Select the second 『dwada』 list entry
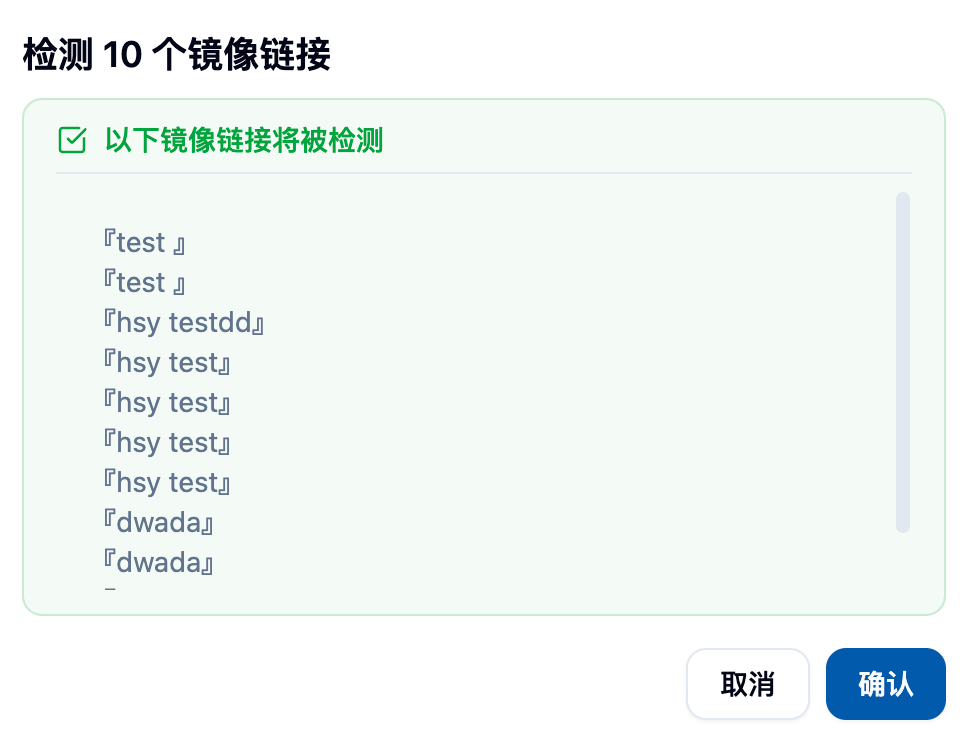This screenshot has width=964, height=730. pos(159,563)
